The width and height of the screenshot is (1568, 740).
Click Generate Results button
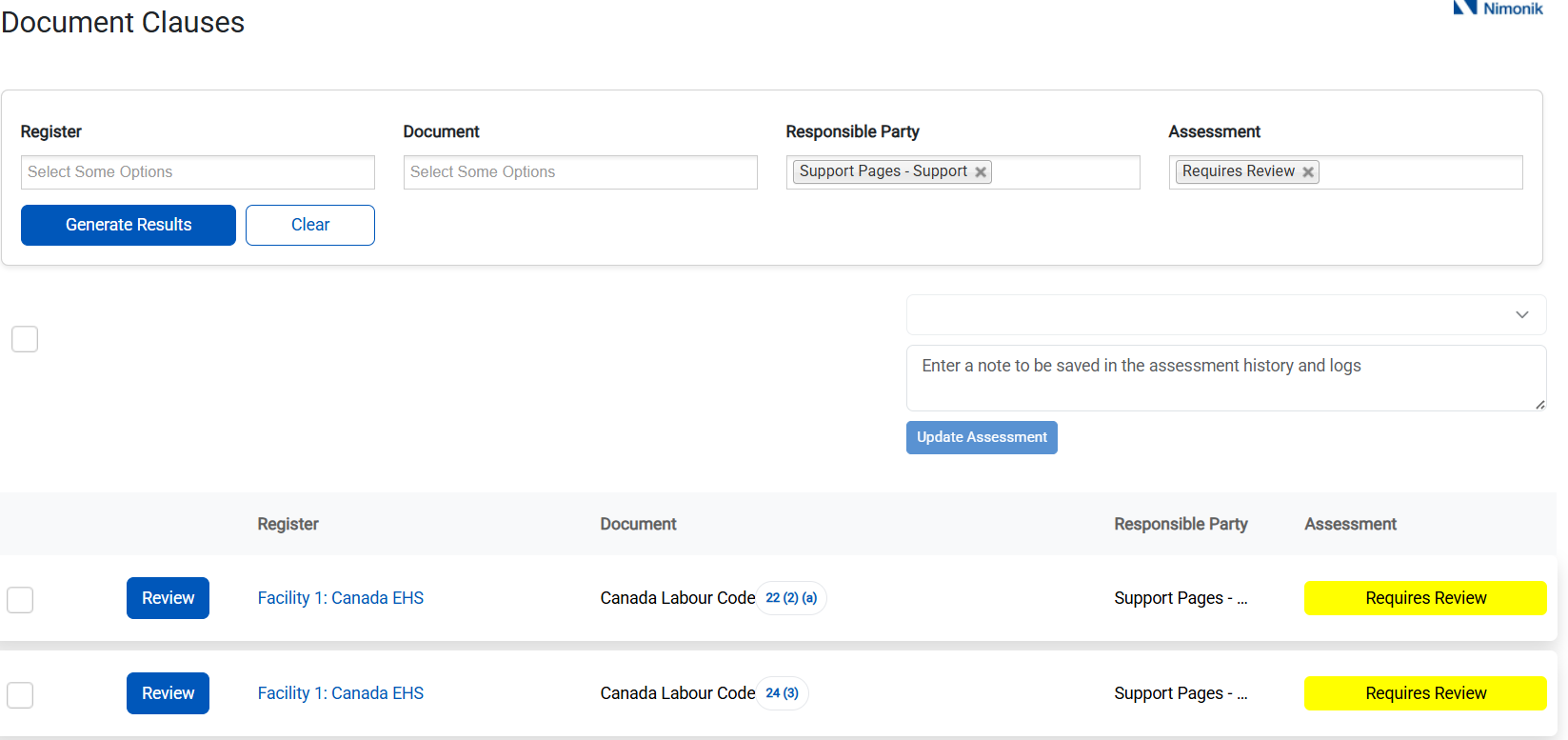pos(129,225)
